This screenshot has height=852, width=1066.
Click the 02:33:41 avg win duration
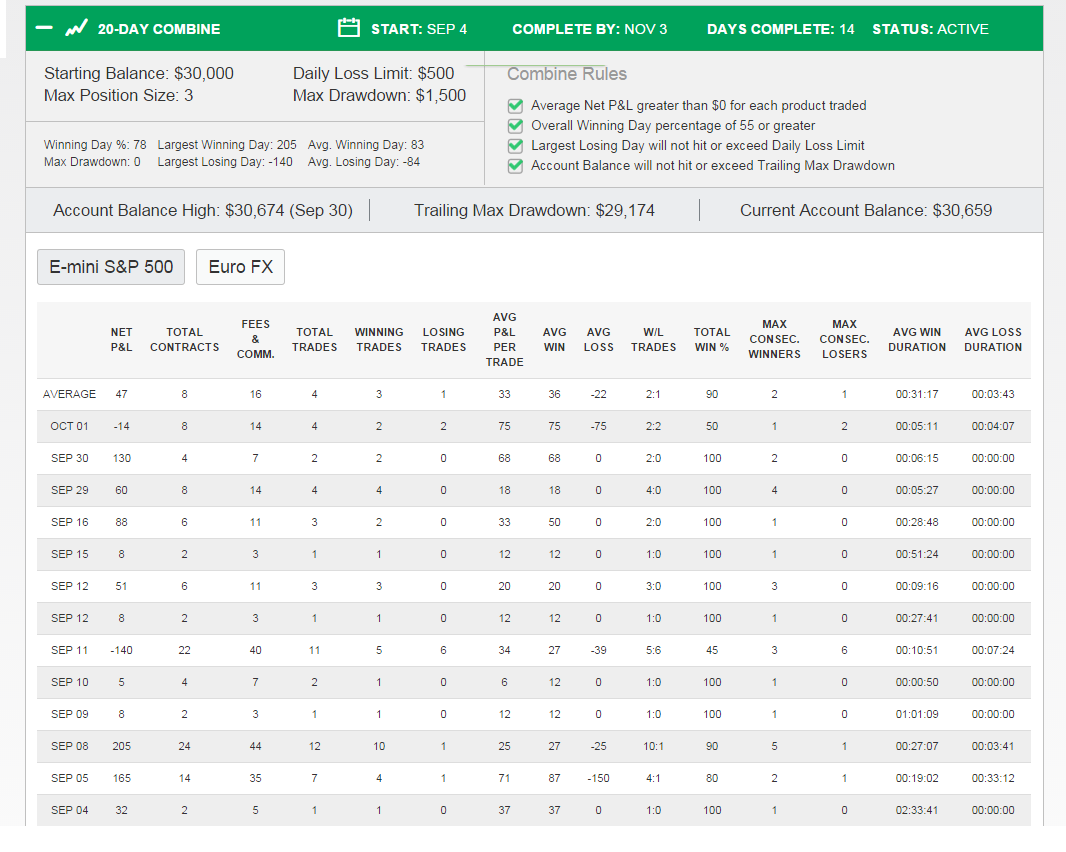[916, 810]
